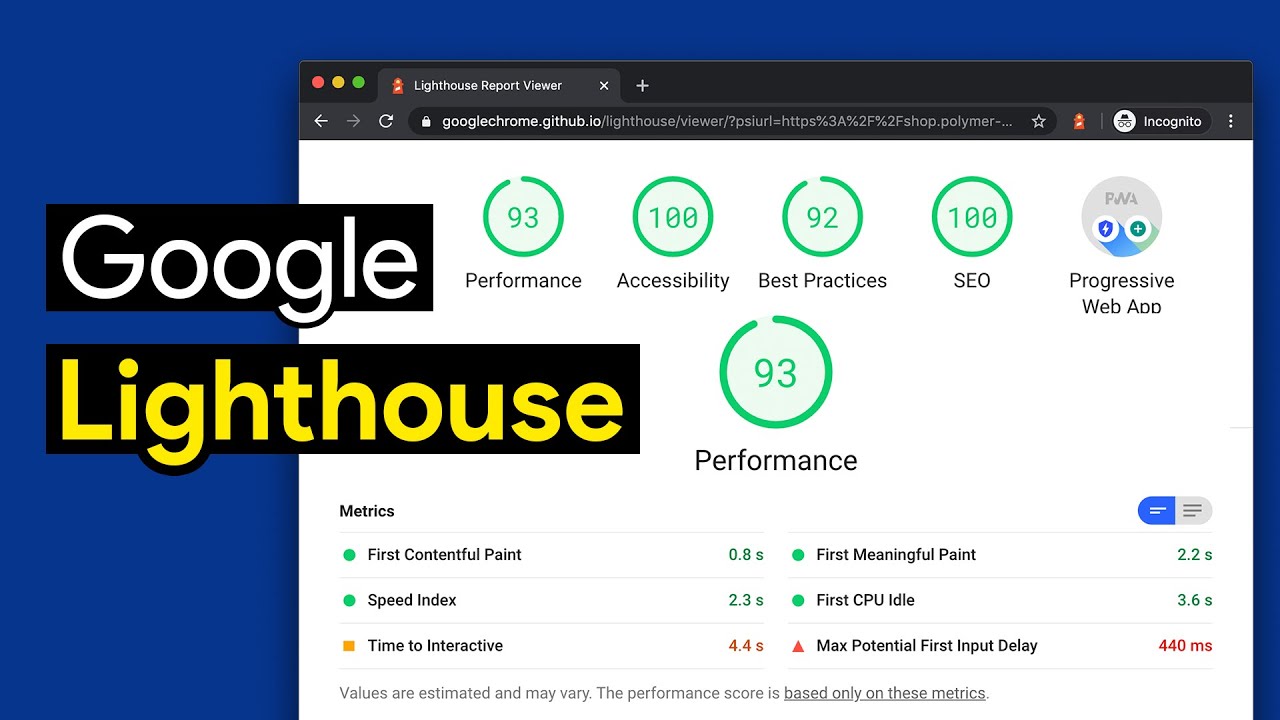This screenshot has width=1280, height=720.
Task: Click the First CPU Idle metric
Action: tap(1000, 600)
